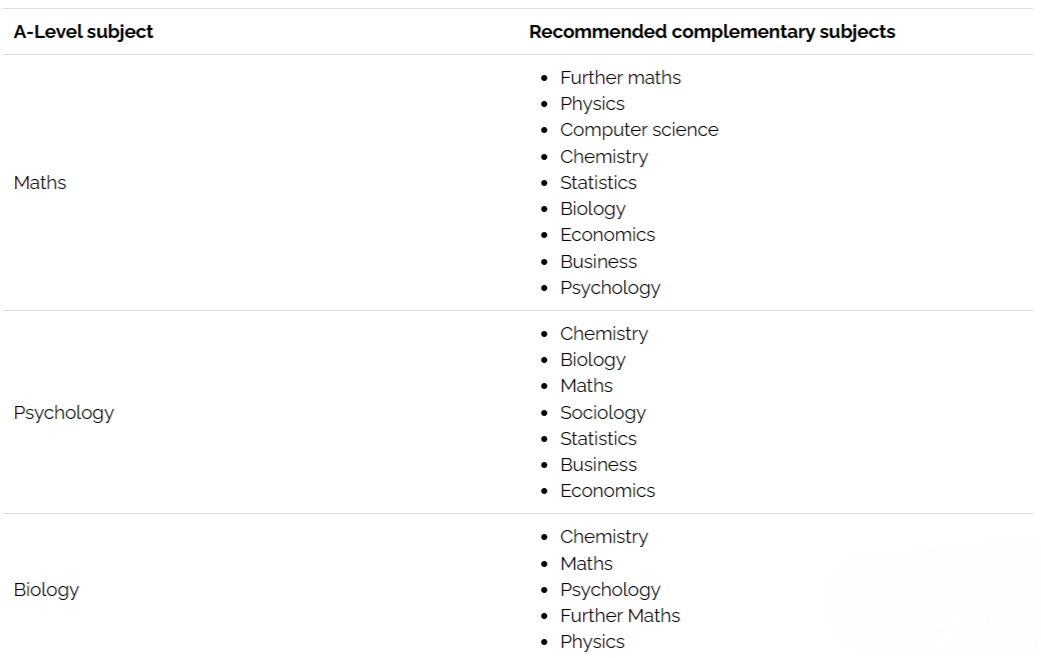
Task: Click 'Chemistry' in the Maths row list
Action: [x=603, y=157]
